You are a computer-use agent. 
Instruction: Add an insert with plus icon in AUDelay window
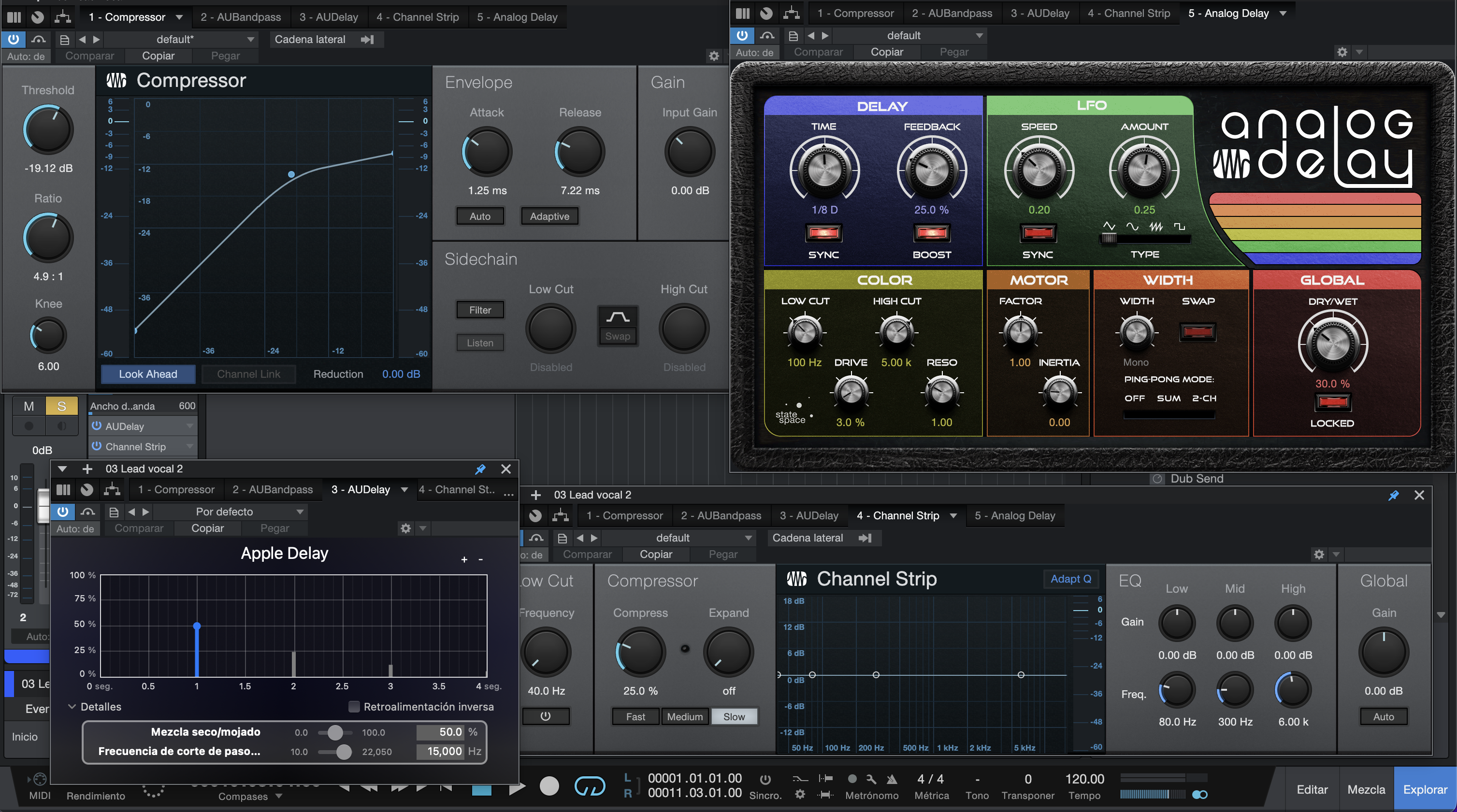pos(87,469)
